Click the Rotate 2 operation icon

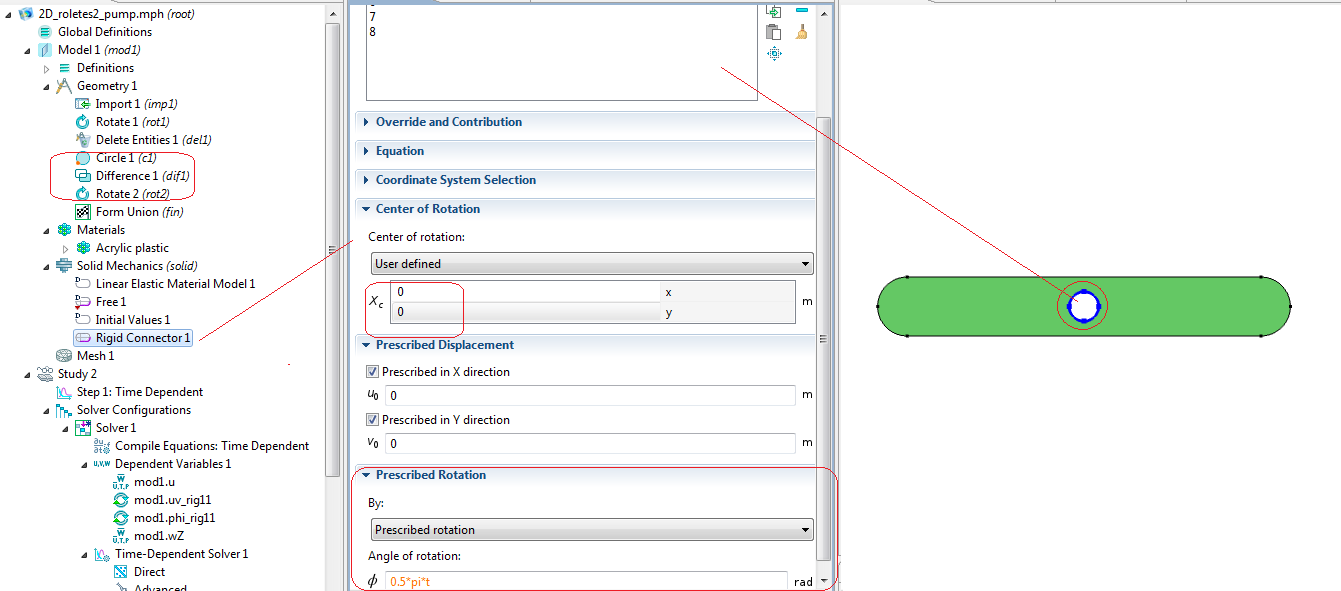tap(84, 194)
